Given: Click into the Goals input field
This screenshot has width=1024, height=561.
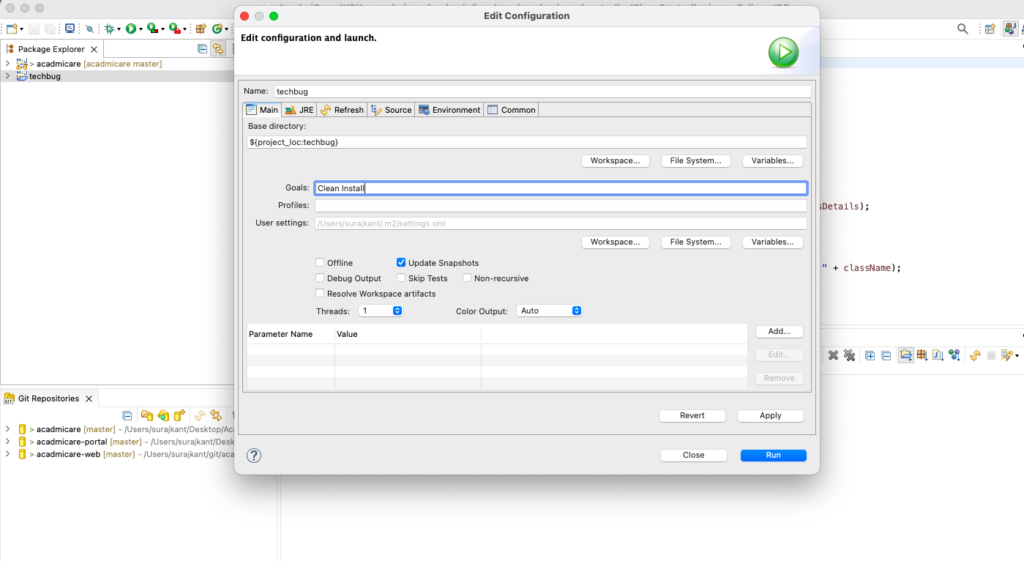Looking at the screenshot, I should tap(560, 188).
